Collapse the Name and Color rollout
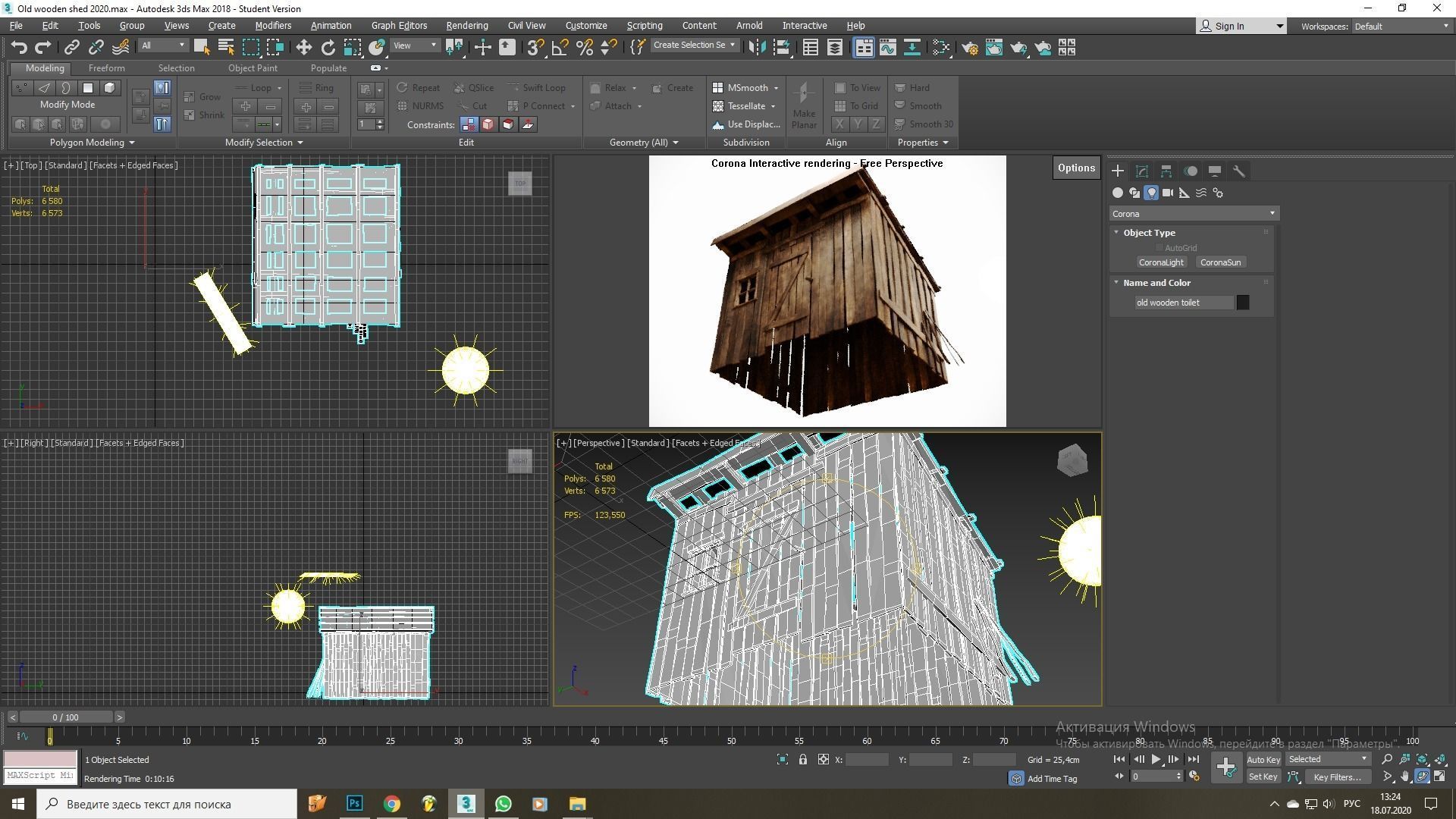Screen dimensions: 1456x819 (1156, 283)
